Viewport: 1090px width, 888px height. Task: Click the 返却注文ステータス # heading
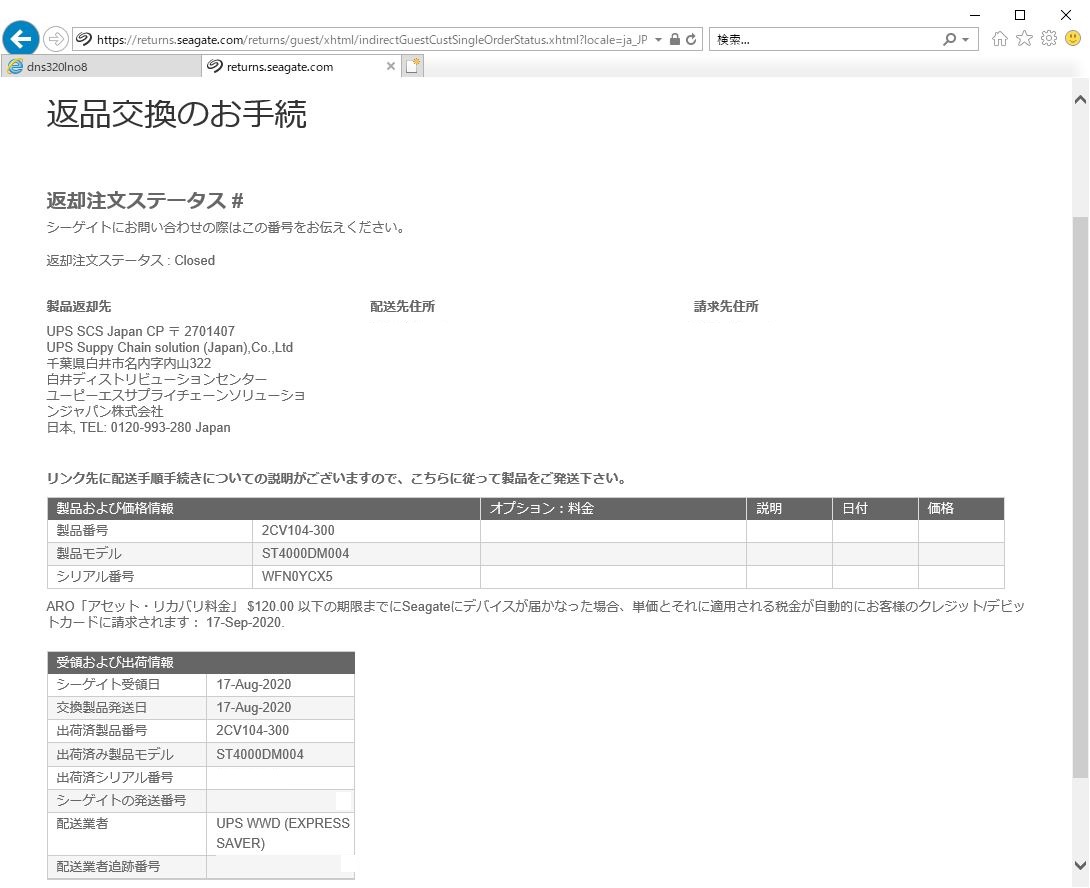click(145, 201)
